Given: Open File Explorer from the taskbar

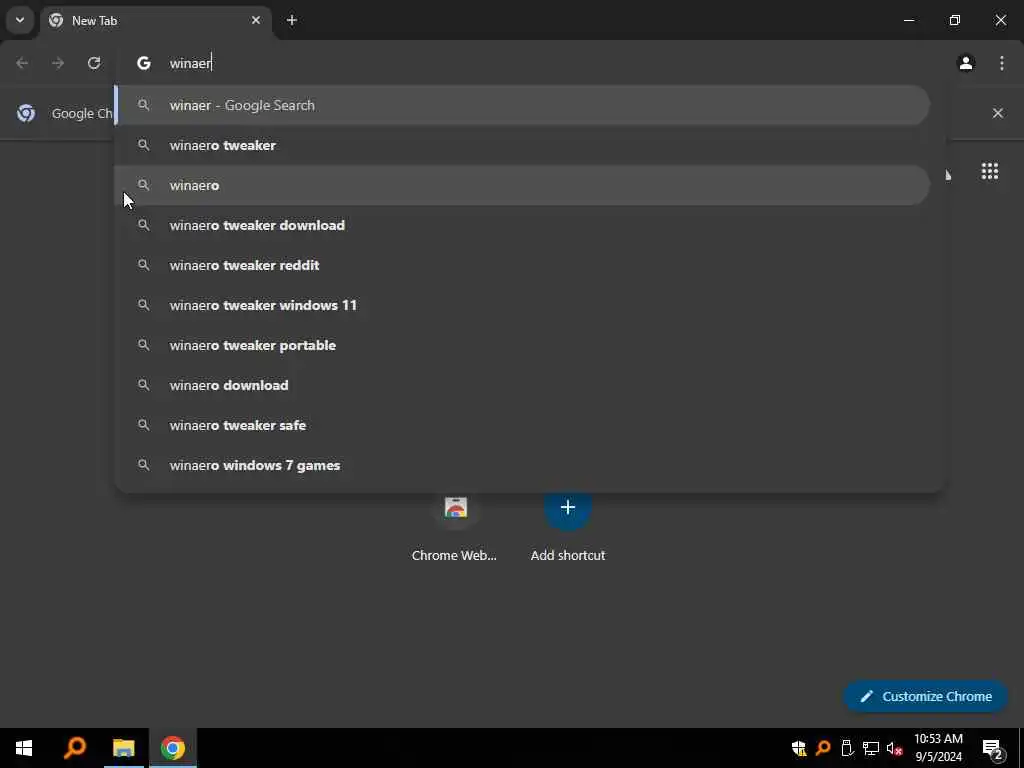Looking at the screenshot, I should pyautogui.click(x=123, y=748).
